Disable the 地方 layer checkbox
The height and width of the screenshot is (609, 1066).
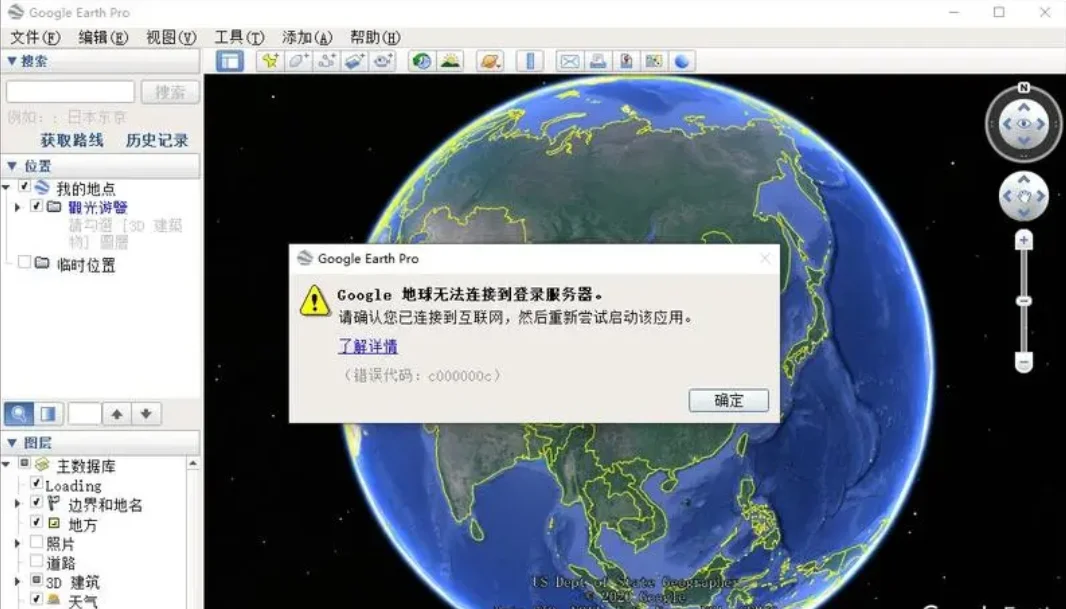(37, 523)
